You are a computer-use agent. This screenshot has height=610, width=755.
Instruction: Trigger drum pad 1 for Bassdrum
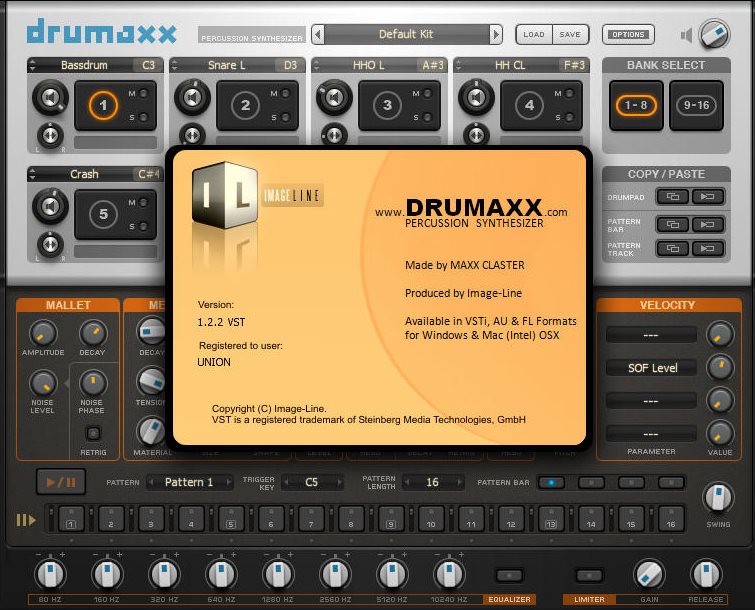[x=102, y=105]
